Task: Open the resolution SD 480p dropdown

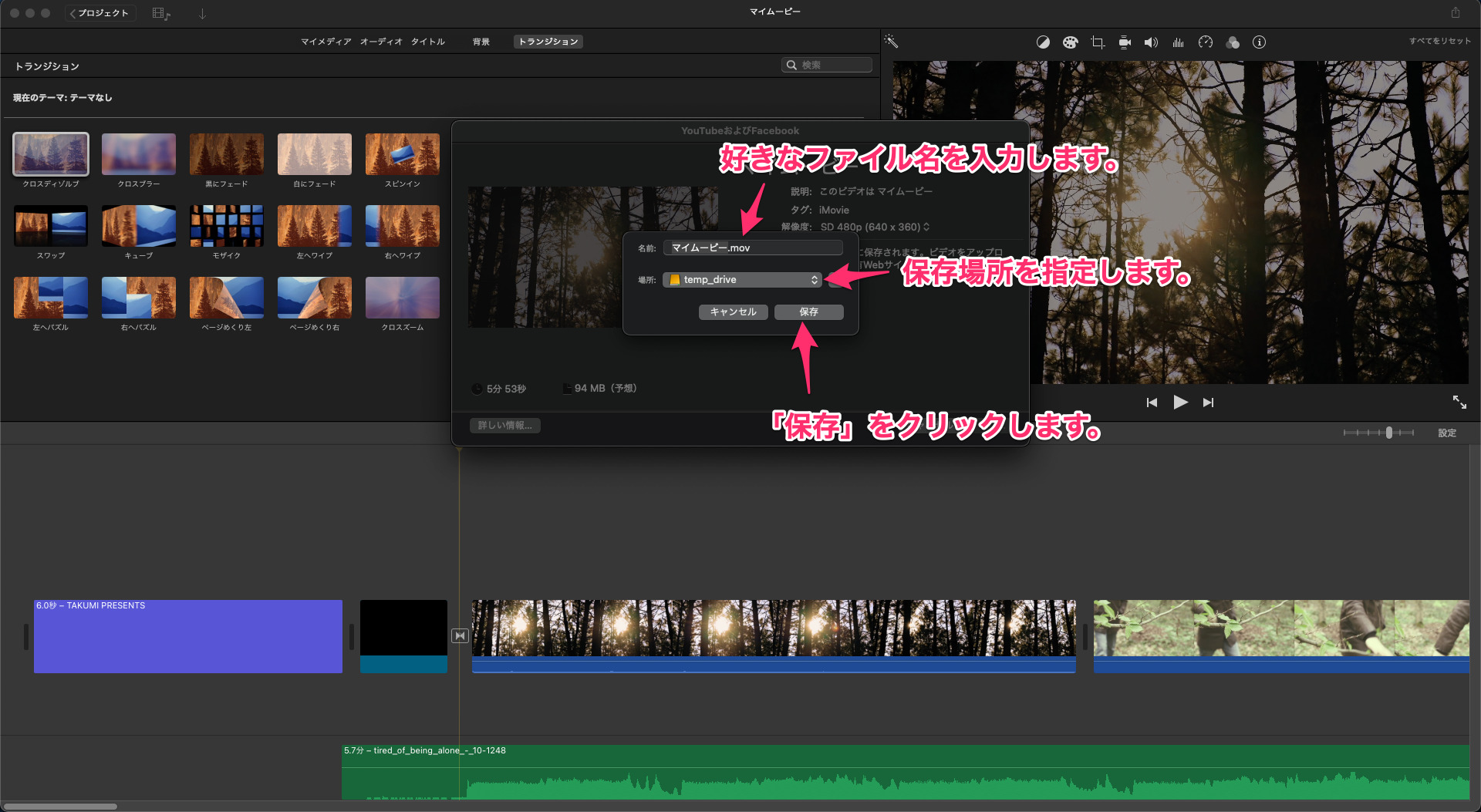Action: 875,227
